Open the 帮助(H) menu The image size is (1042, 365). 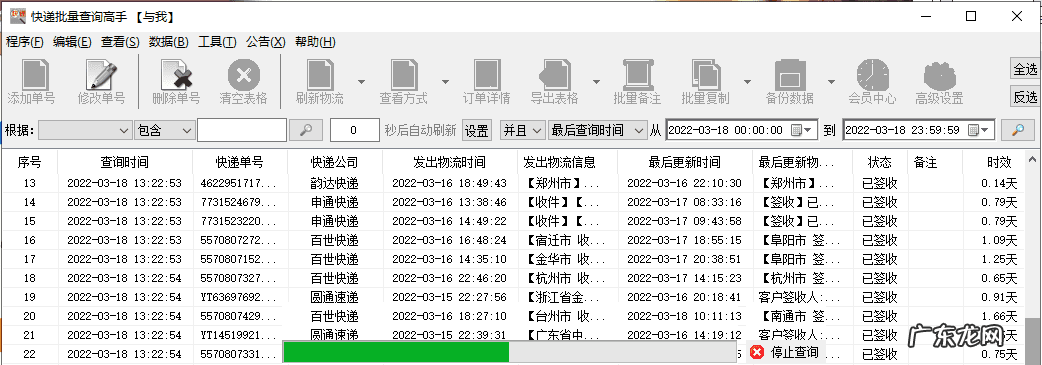[316, 42]
